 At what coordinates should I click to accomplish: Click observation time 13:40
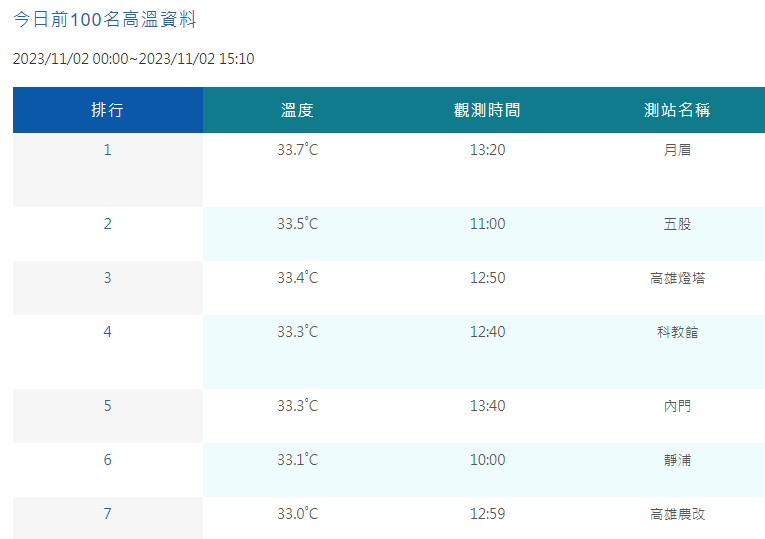tap(487, 406)
